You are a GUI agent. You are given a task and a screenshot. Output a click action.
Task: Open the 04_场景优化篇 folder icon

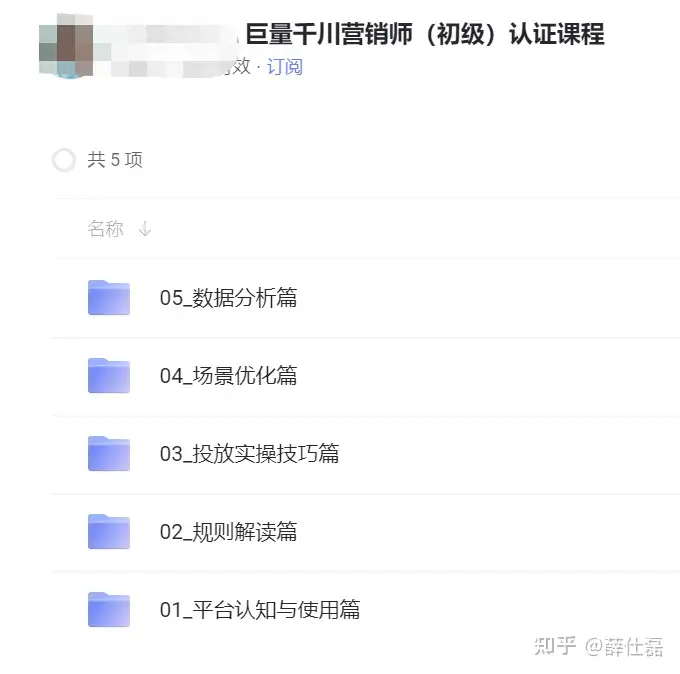click(109, 376)
